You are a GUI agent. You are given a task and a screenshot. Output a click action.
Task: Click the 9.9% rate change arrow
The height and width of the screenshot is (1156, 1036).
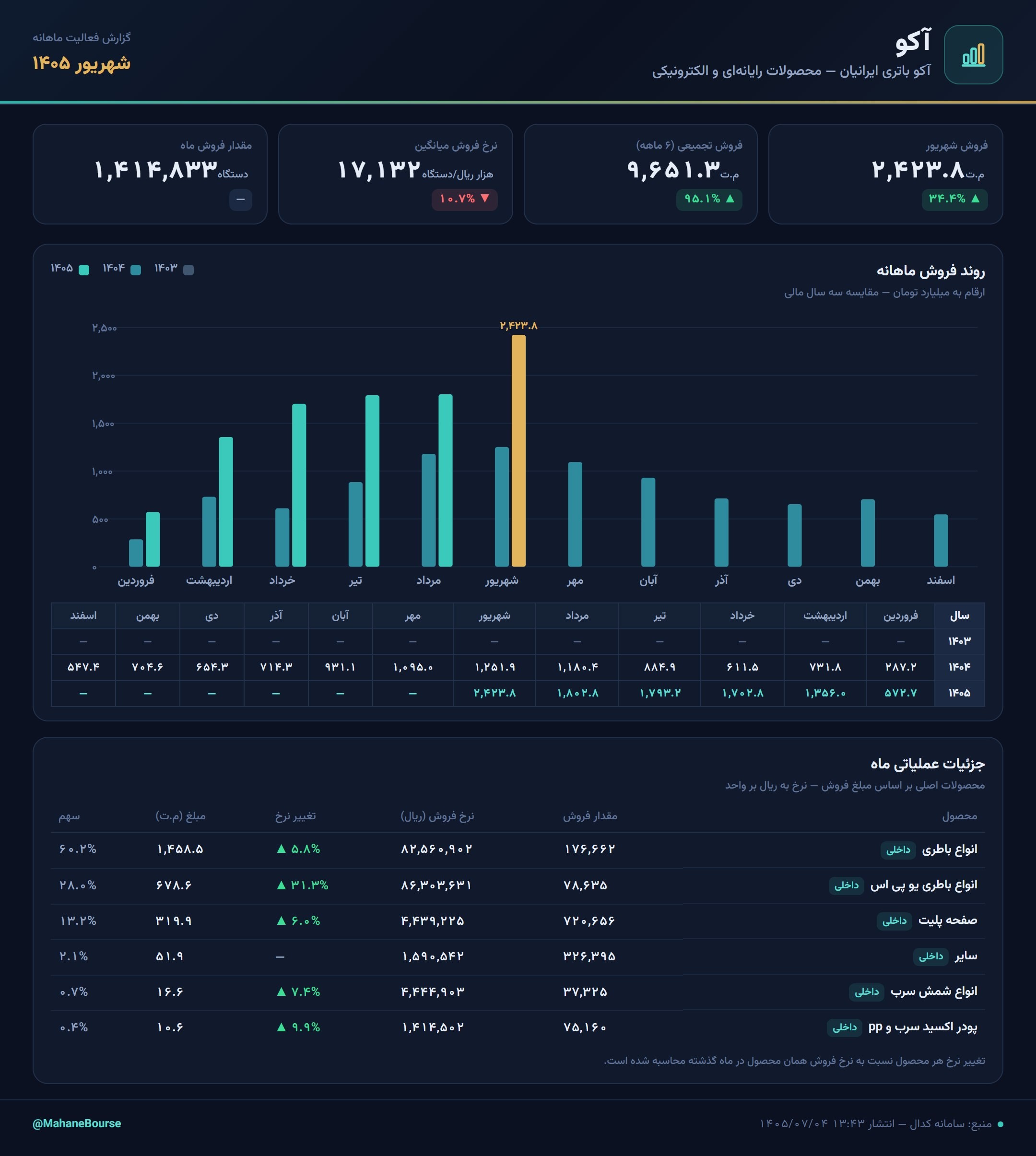(x=281, y=1027)
